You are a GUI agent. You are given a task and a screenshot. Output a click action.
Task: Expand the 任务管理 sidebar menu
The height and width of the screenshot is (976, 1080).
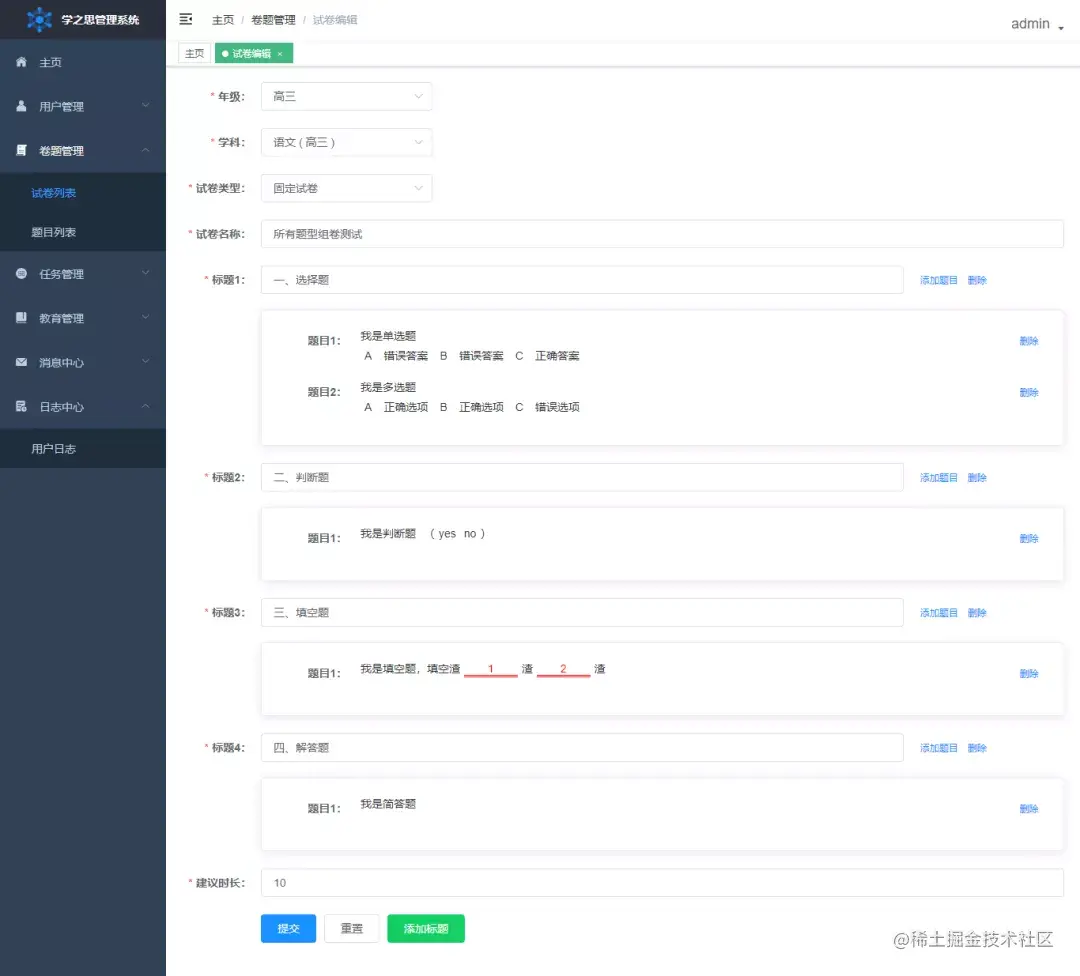coord(83,273)
